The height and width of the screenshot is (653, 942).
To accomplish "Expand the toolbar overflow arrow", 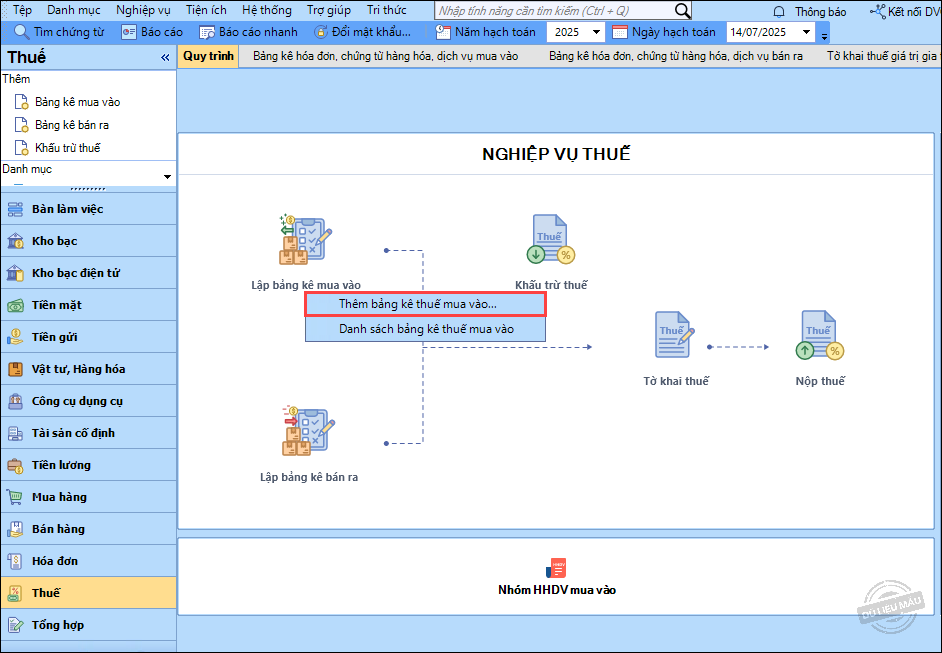I will coord(824,36).
